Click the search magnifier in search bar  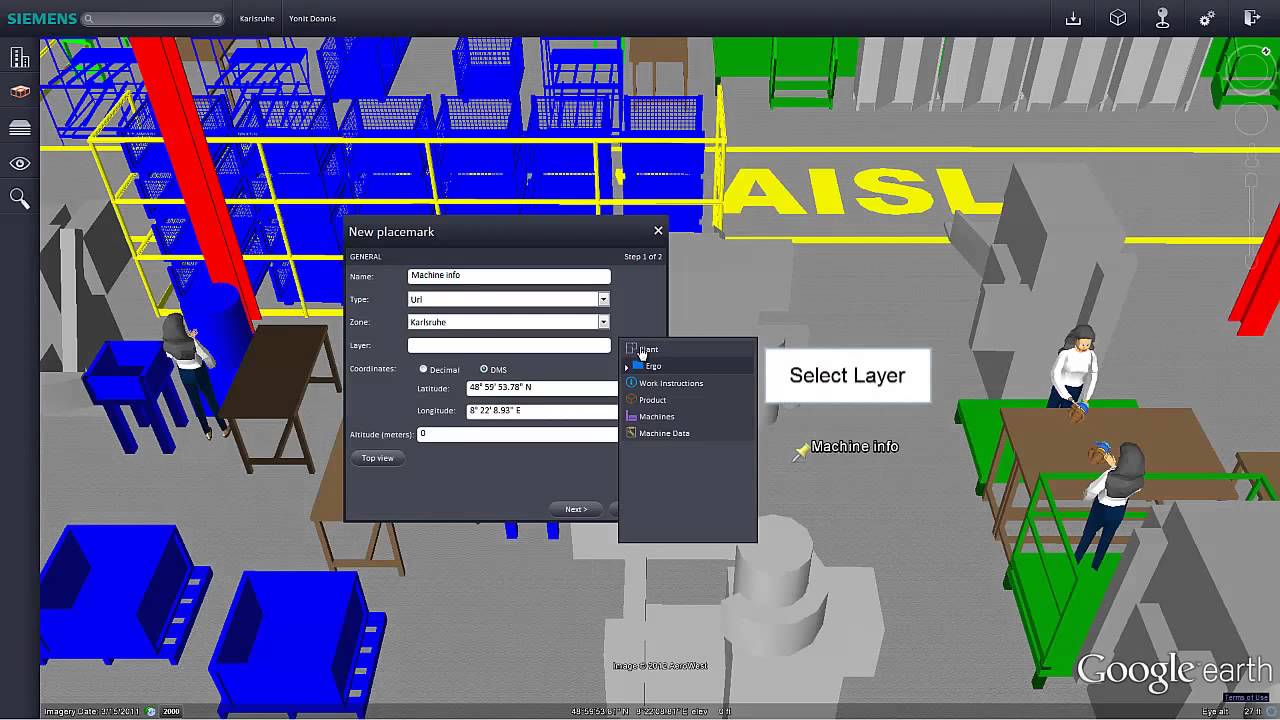pyautogui.click(x=89, y=18)
